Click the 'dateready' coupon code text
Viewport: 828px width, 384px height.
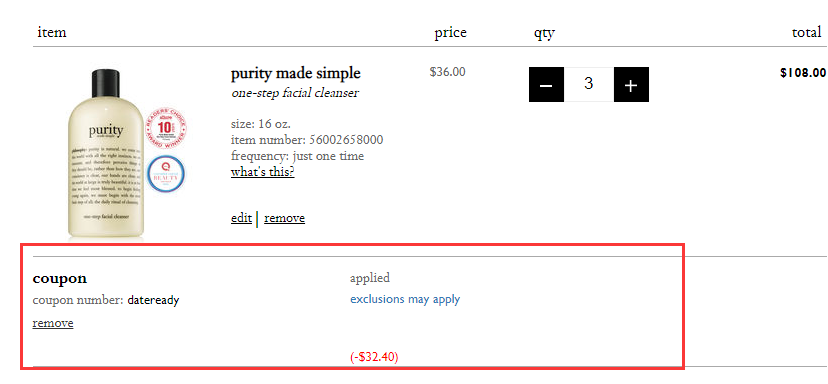(153, 301)
